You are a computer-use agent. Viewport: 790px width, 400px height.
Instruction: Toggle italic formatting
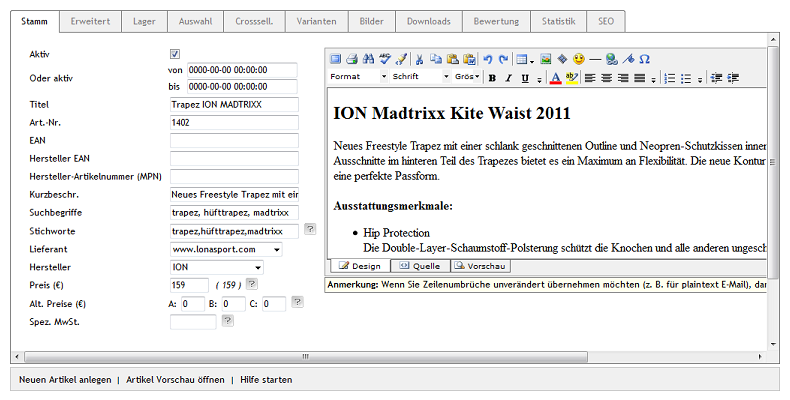(x=508, y=78)
